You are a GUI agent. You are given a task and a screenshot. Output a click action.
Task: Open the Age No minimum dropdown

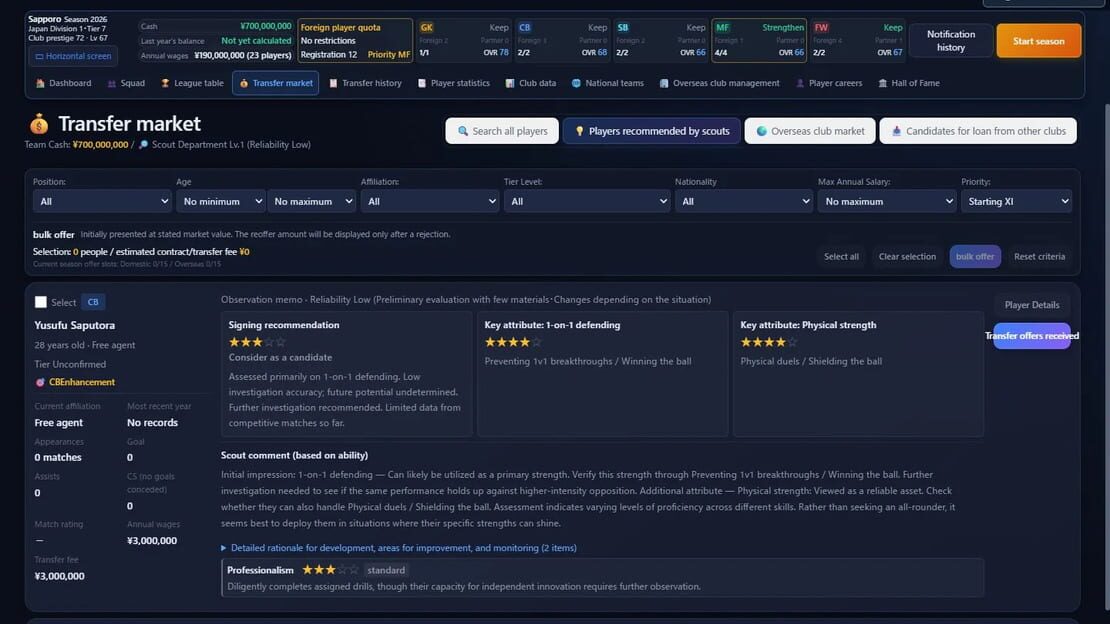(x=221, y=202)
